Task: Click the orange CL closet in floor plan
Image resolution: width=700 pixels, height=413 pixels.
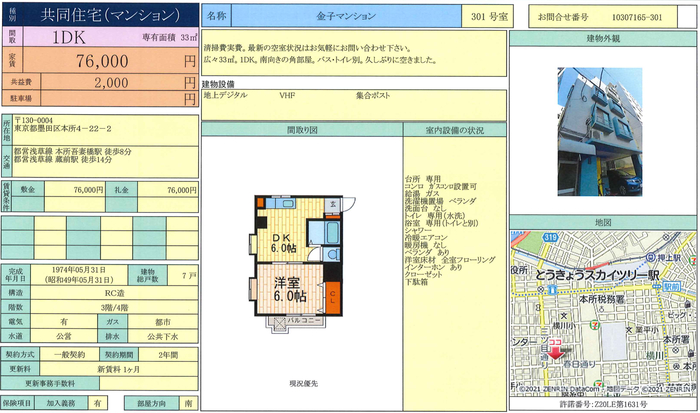Action: click(x=332, y=292)
